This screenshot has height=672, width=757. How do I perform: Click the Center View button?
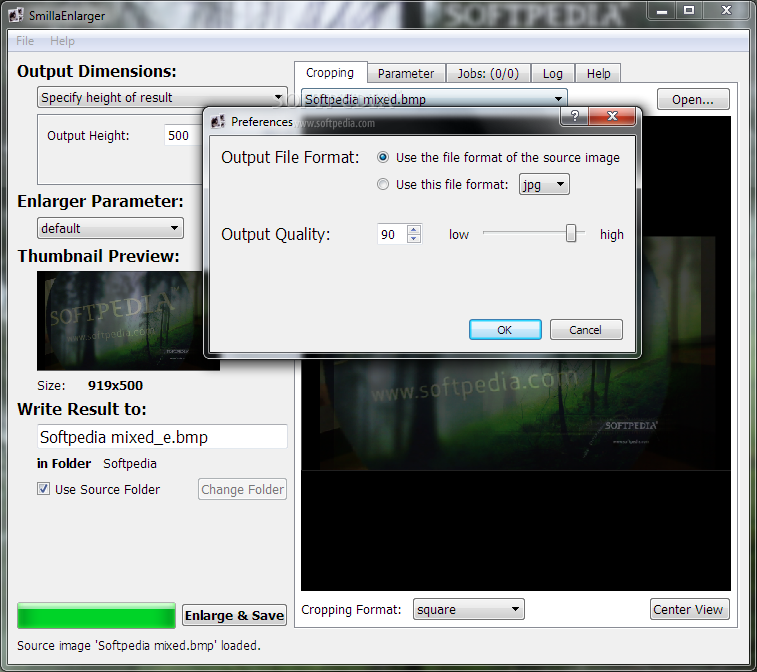[689, 609]
